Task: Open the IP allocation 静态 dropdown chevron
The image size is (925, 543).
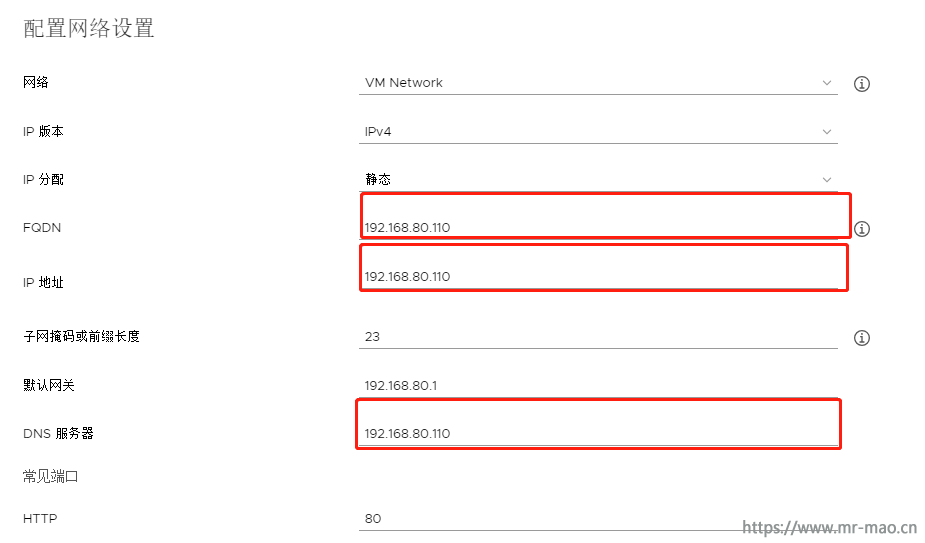Action: pyautogui.click(x=826, y=179)
